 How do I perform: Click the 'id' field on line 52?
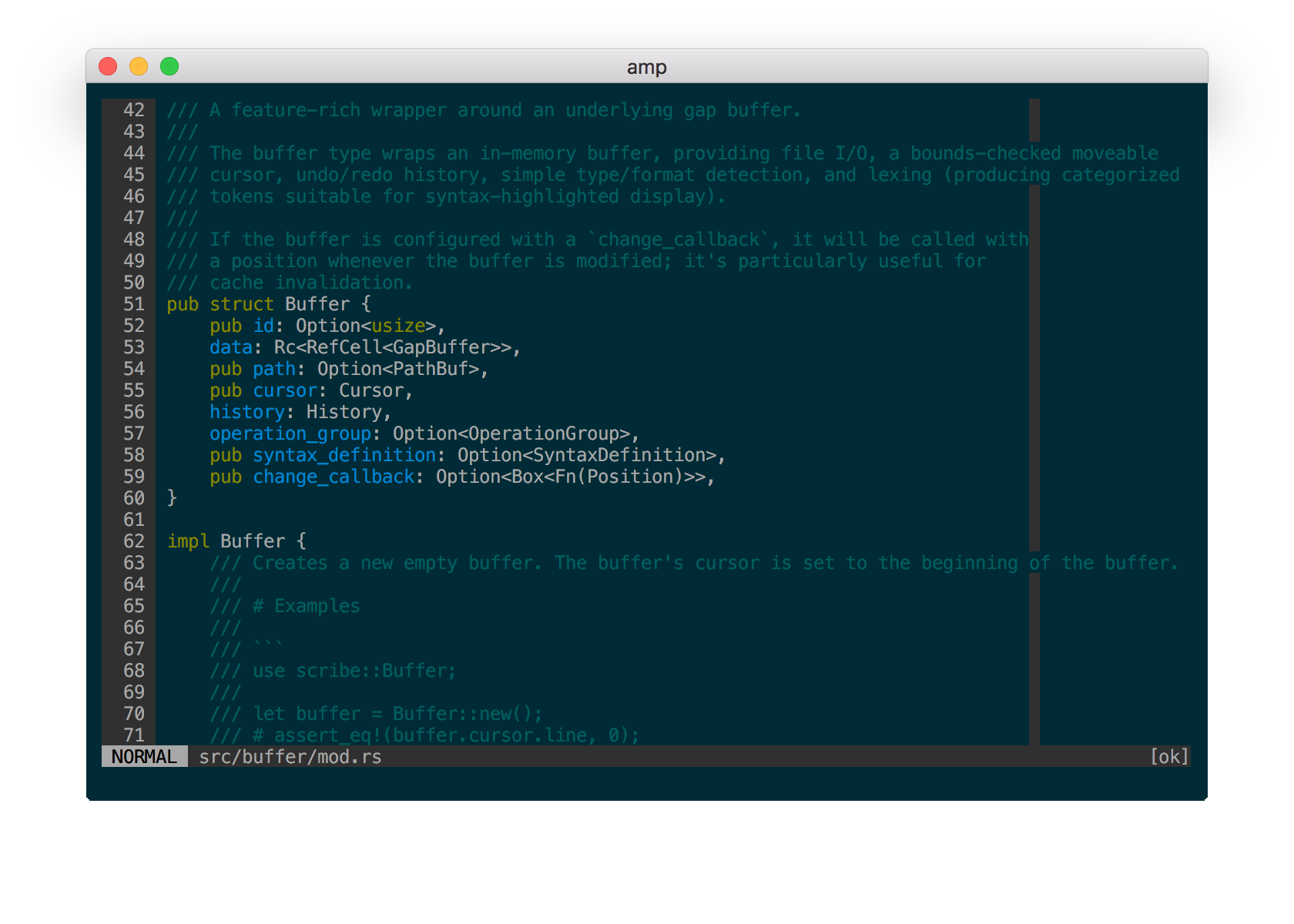click(x=263, y=326)
